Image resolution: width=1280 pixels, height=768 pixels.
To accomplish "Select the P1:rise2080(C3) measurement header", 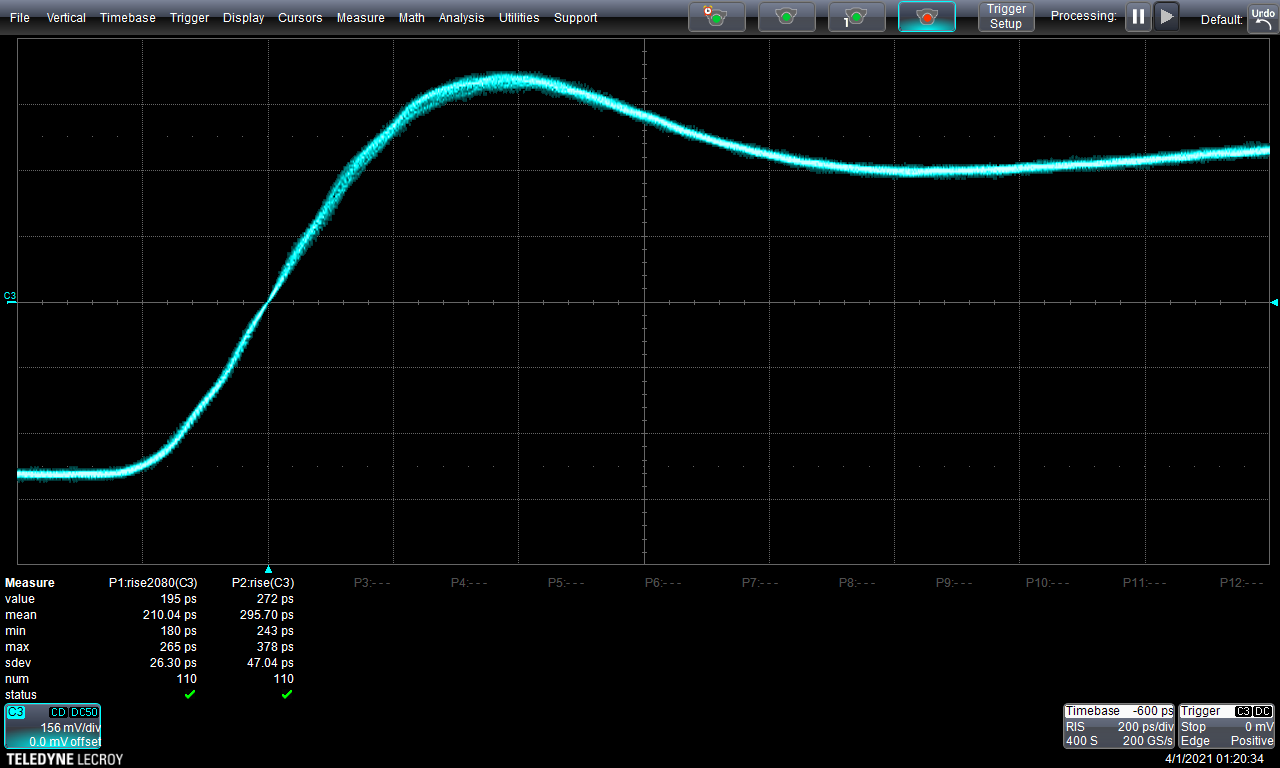I will click(153, 583).
